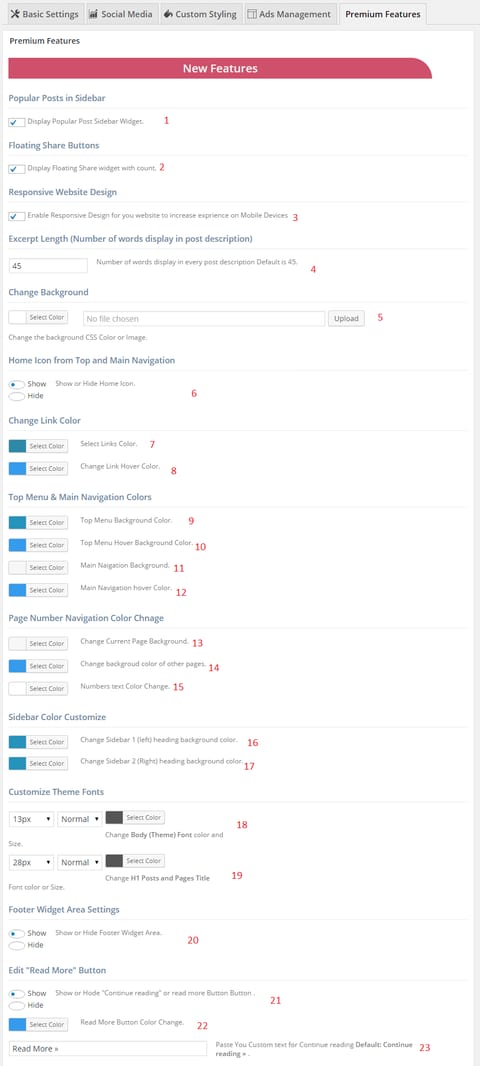Click the Read More Button Color swatch

click(x=17, y=1025)
